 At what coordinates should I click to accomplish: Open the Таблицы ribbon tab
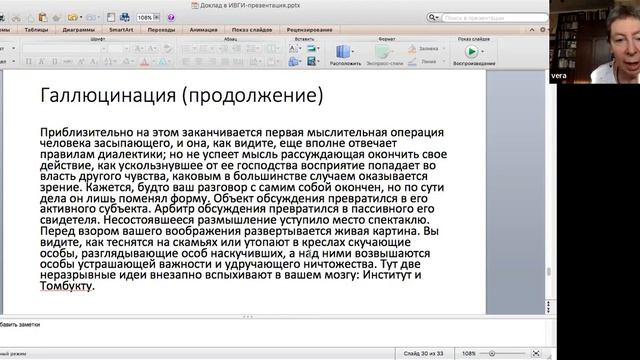36,30
